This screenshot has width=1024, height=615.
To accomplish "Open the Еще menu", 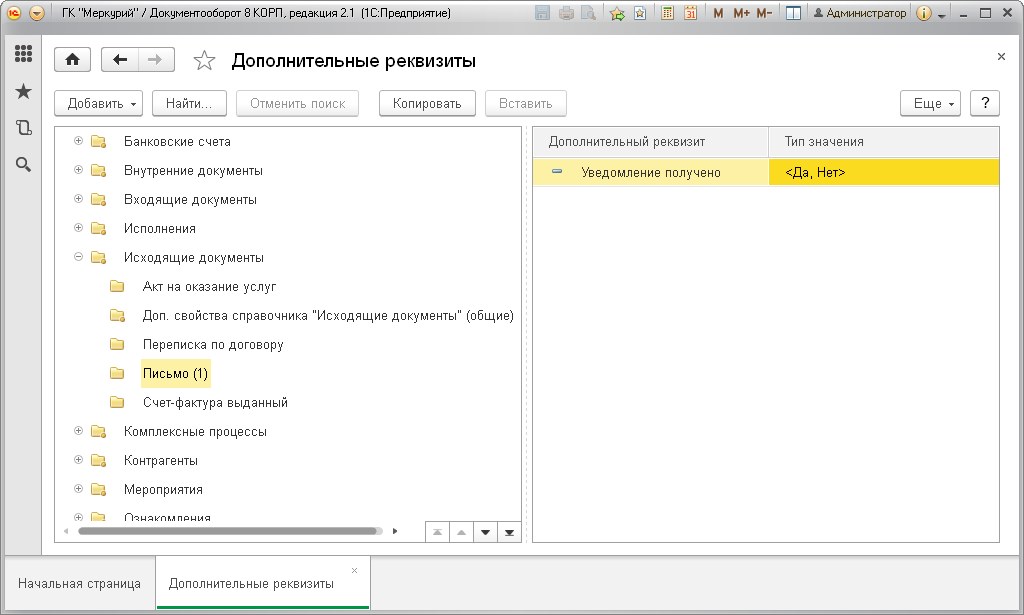I will [x=930, y=103].
